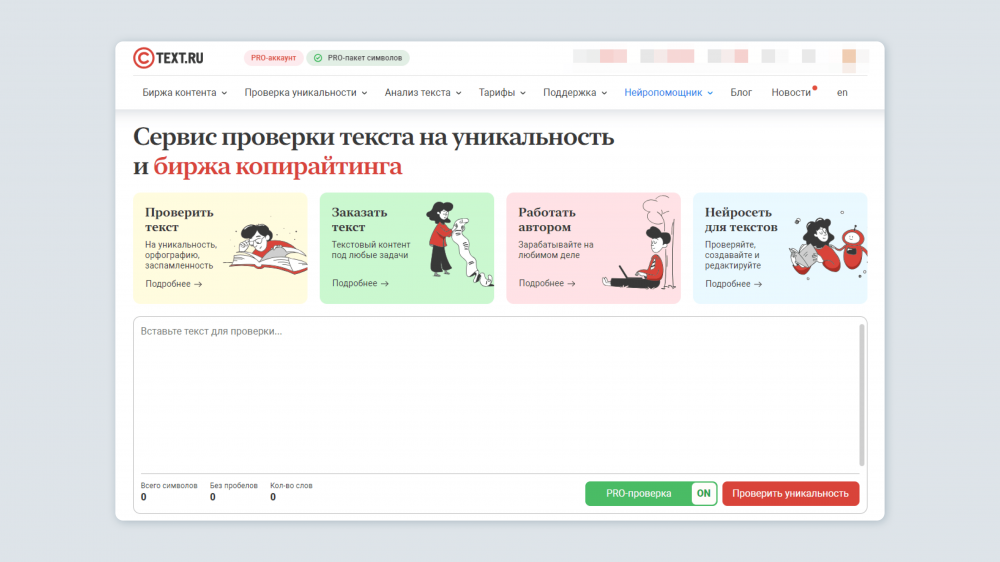Open the Анализ текста menu
This screenshot has width=1000, height=562.
tap(423, 92)
